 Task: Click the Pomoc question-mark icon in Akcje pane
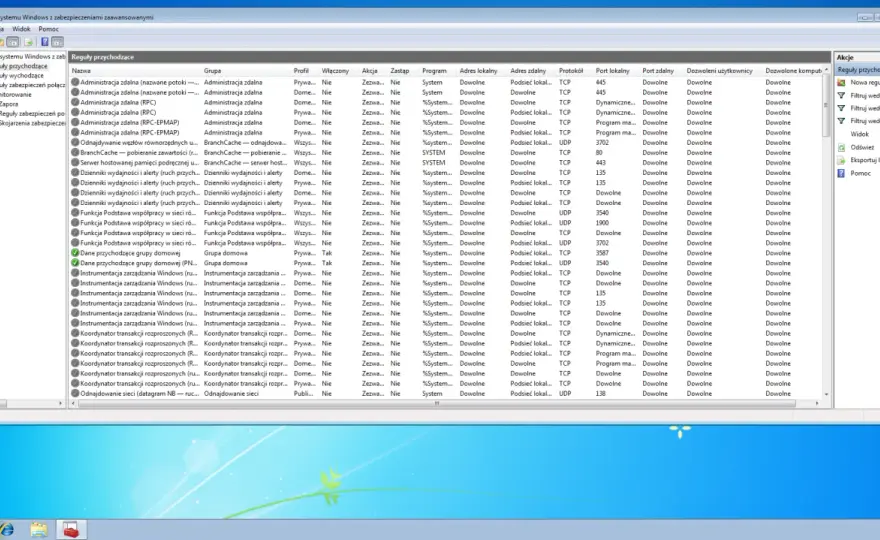[841, 173]
